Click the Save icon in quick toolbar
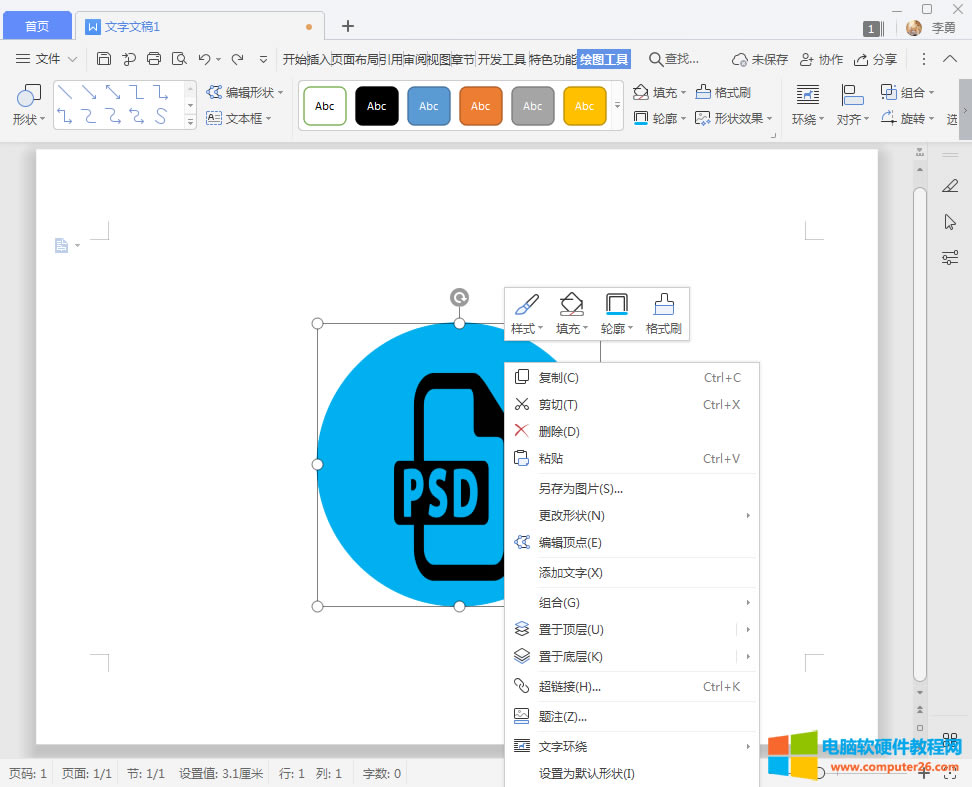 point(104,59)
